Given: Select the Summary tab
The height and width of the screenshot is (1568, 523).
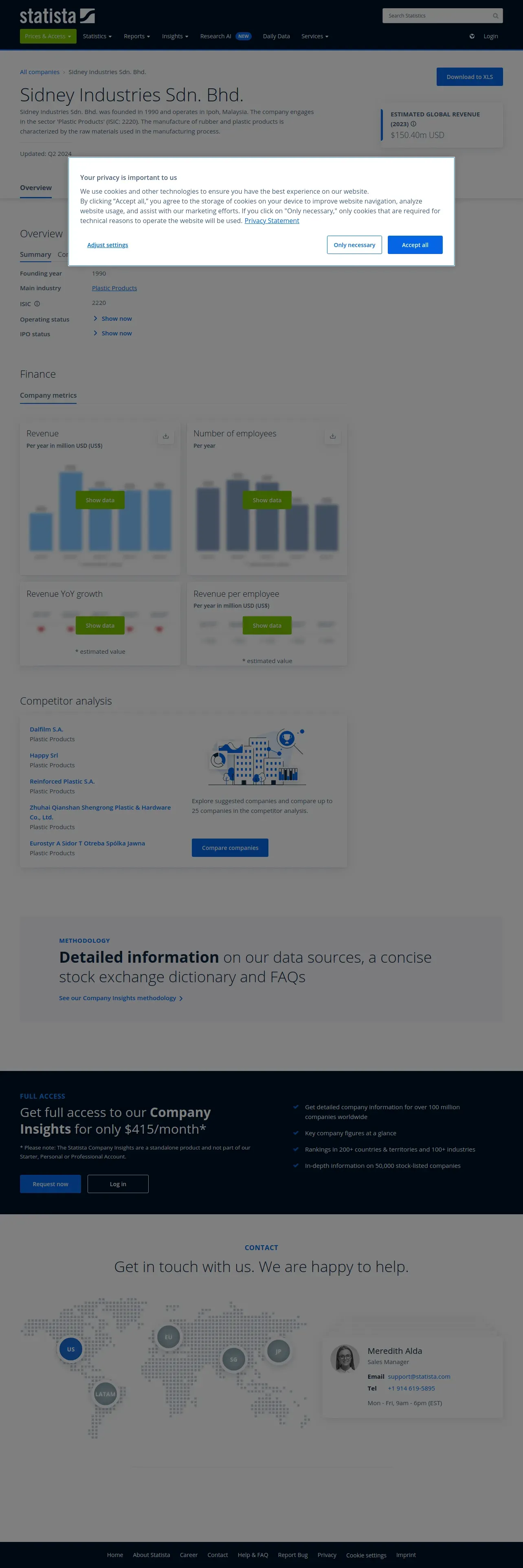Looking at the screenshot, I should (x=35, y=255).
